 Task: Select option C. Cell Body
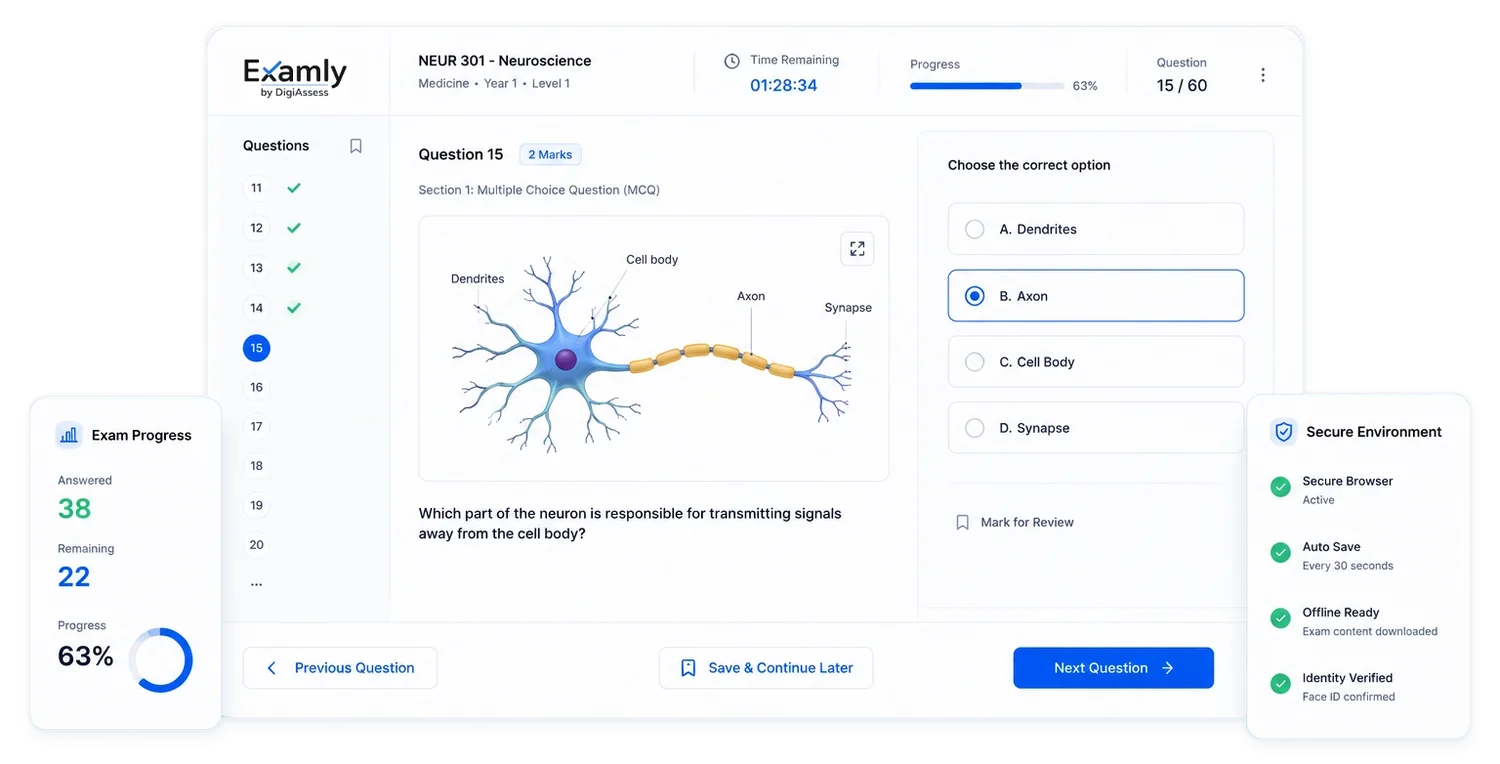tap(1096, 362)
